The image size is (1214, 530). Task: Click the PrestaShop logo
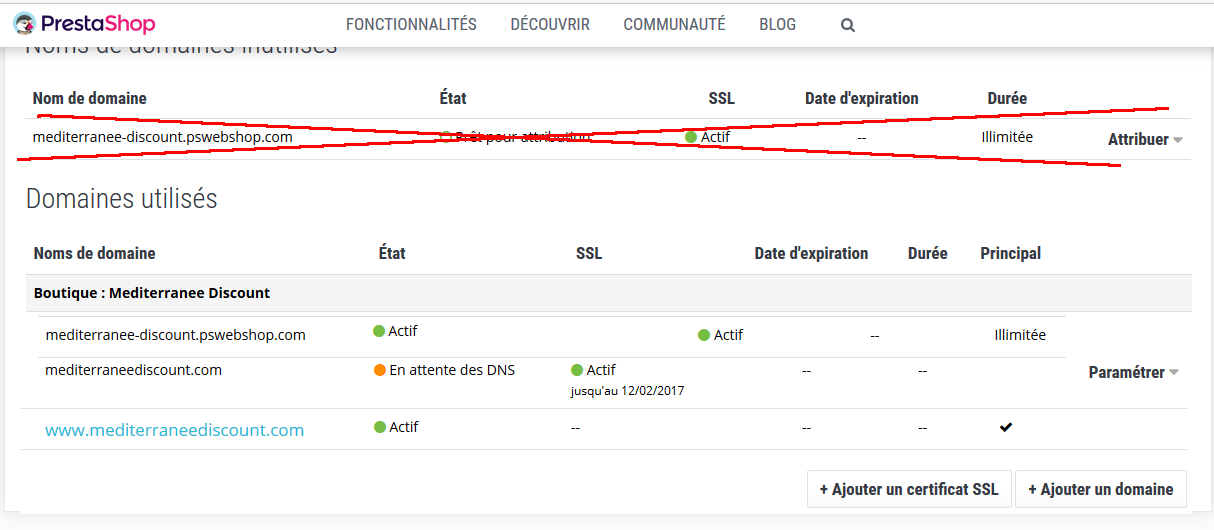84,23
